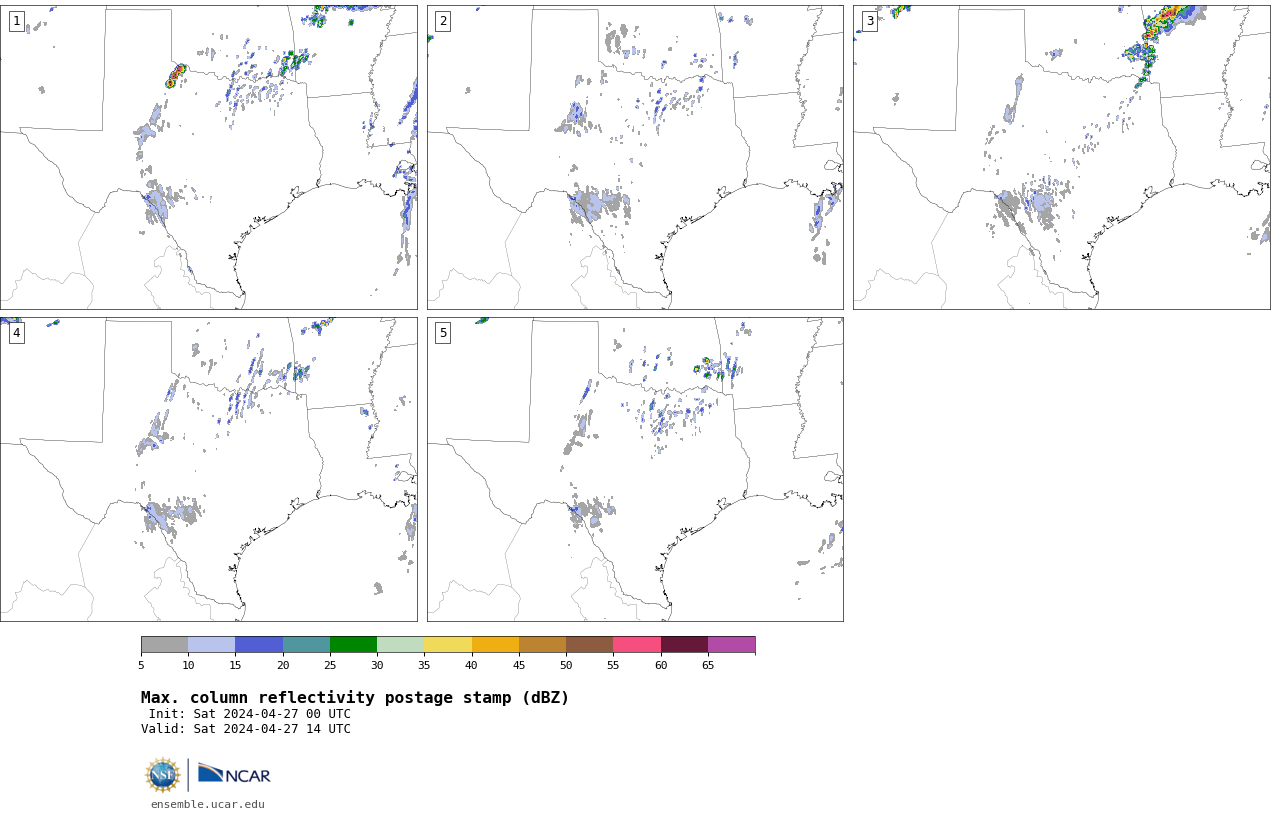Pick the pale green 30-35 dBZ swatch
The width and height of the screenshot is (1280, 815).
(x=400, y=645)
